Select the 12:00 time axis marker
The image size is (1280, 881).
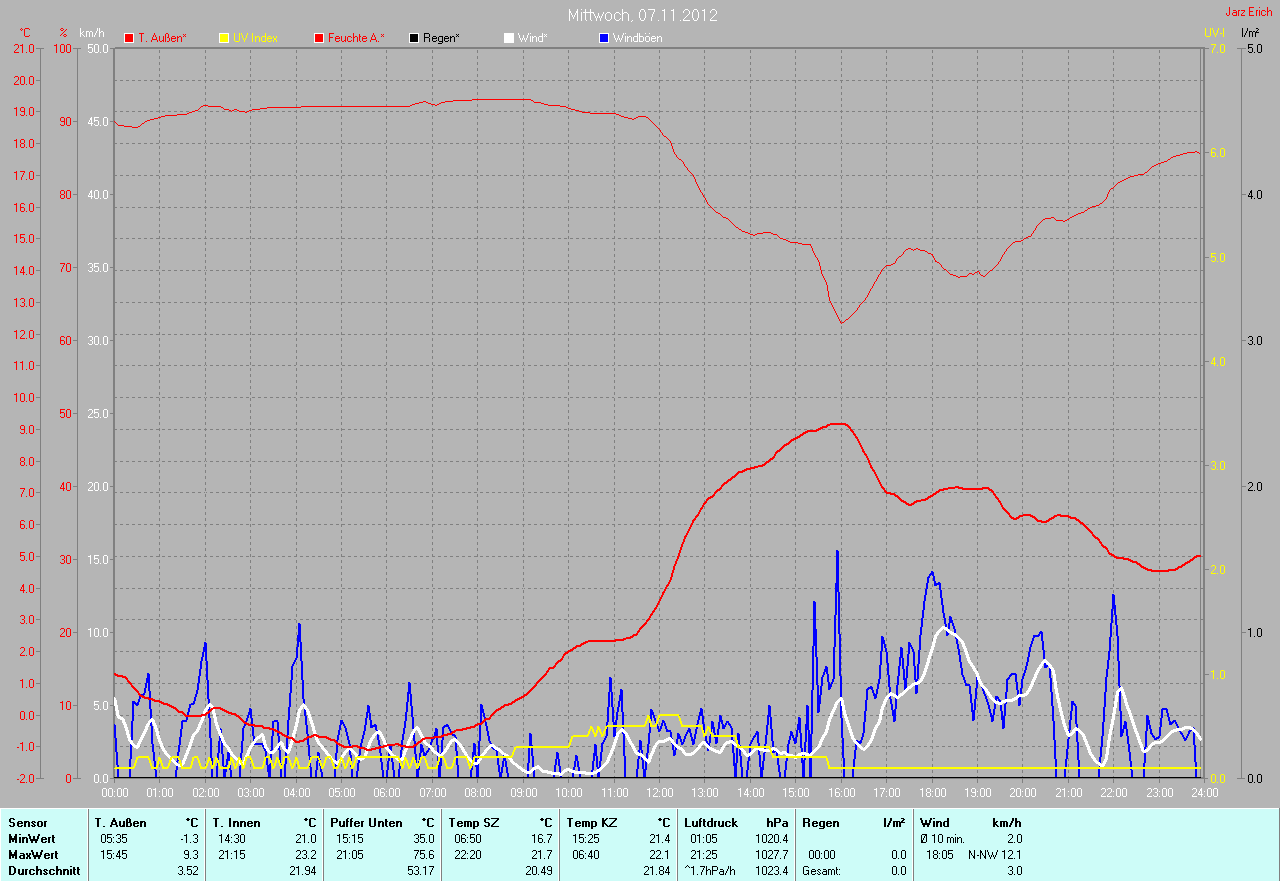(660, 793)
